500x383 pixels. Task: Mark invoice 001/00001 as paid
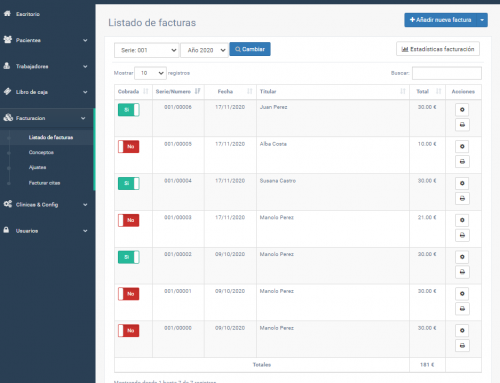click(129, 294)
